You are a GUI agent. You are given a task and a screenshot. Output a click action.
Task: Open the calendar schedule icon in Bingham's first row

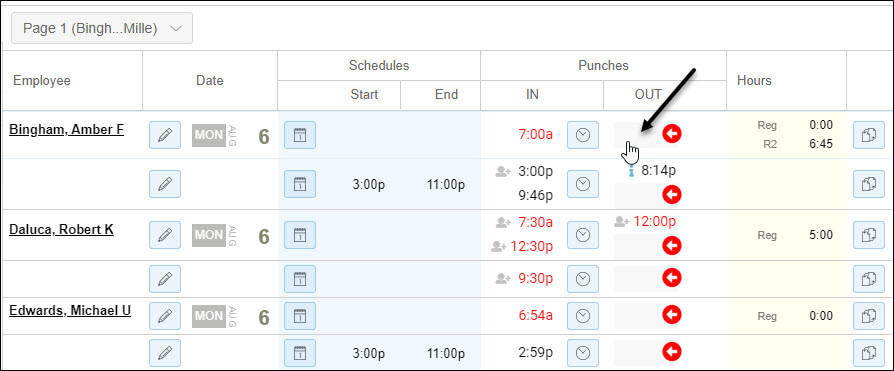point(300,135)
